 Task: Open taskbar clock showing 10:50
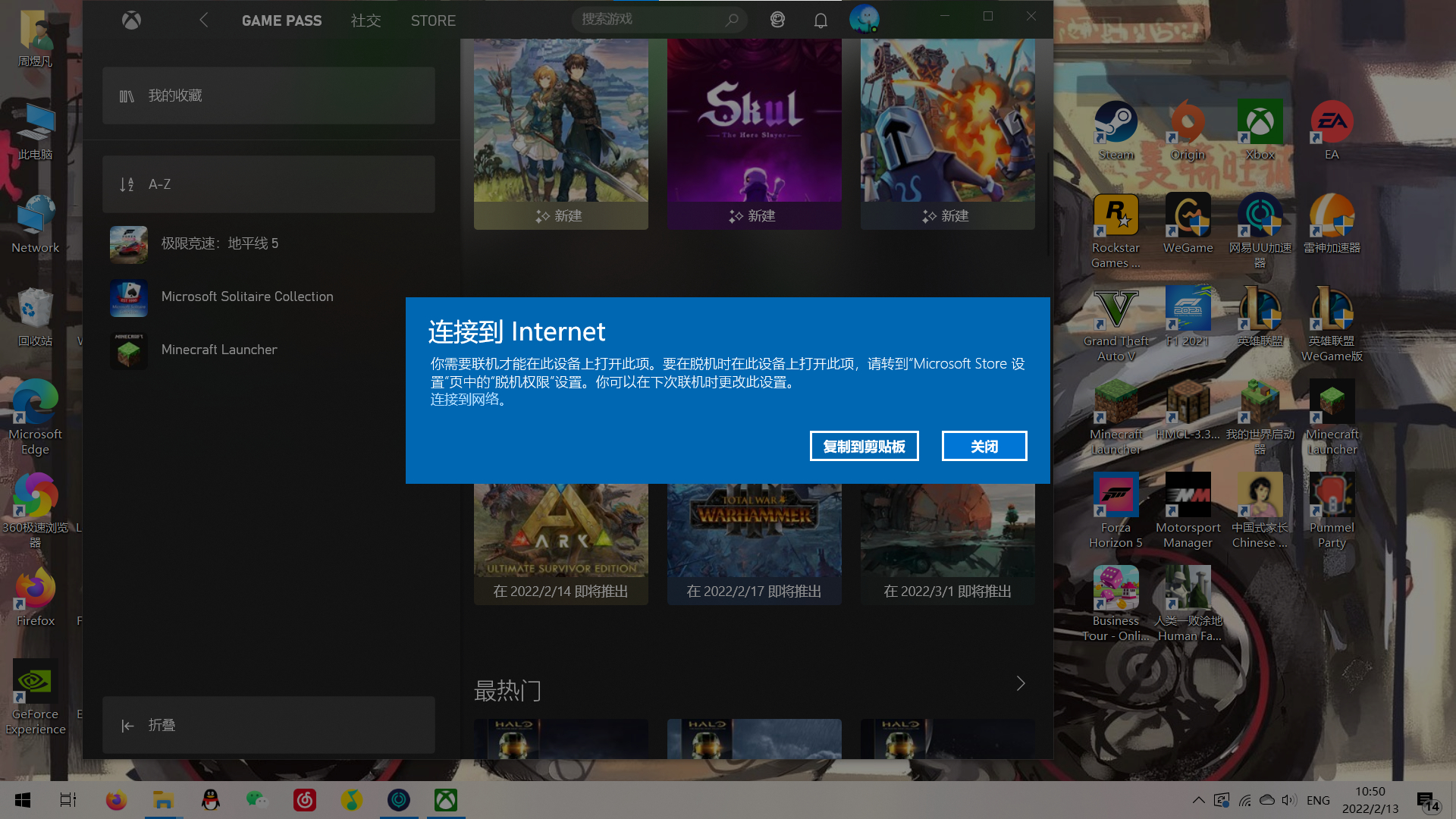point(1370,800)
